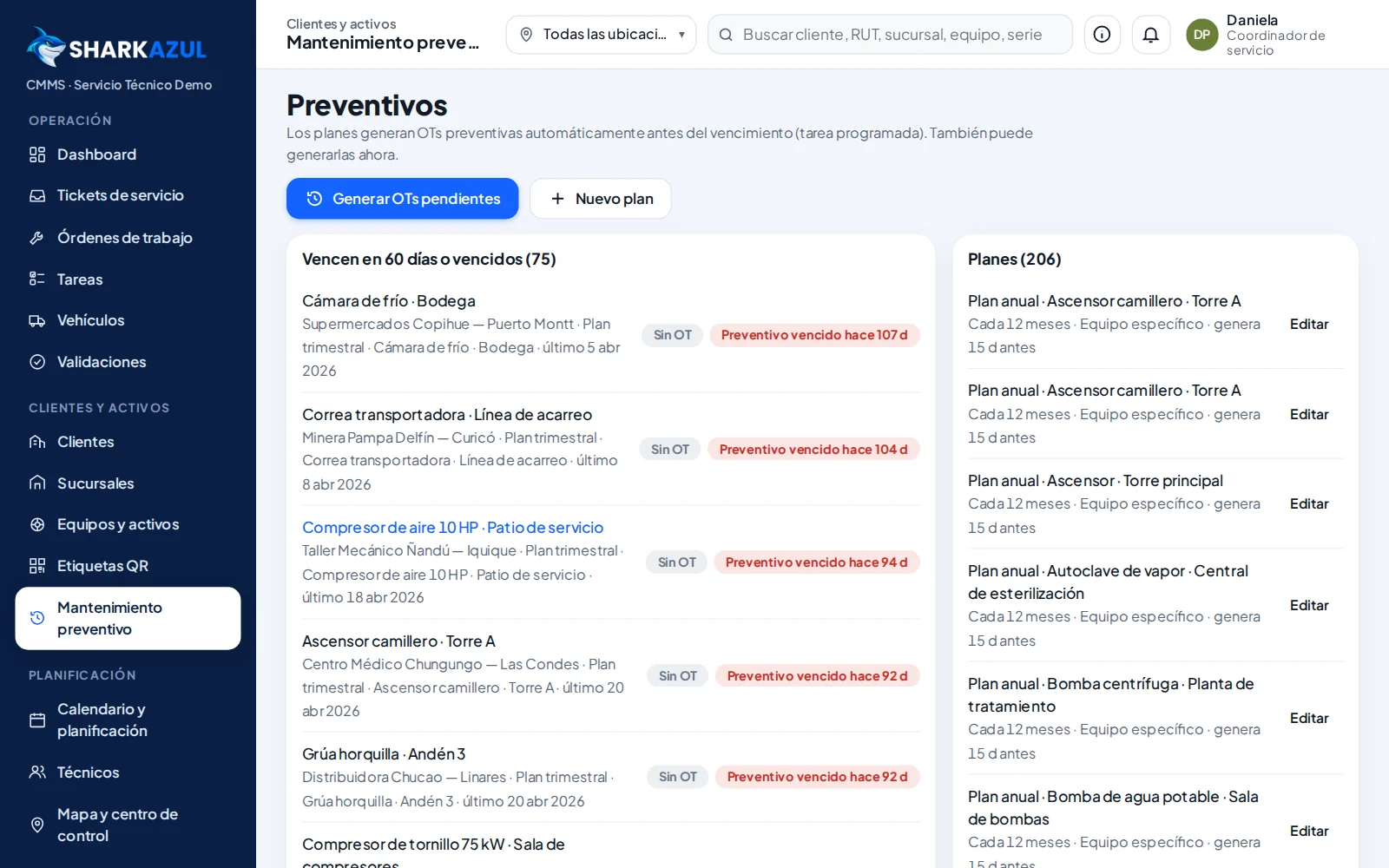Open Órdenes de trabajo section
The height and width of the screenshot is (868, 1389).
pos(128,238)
